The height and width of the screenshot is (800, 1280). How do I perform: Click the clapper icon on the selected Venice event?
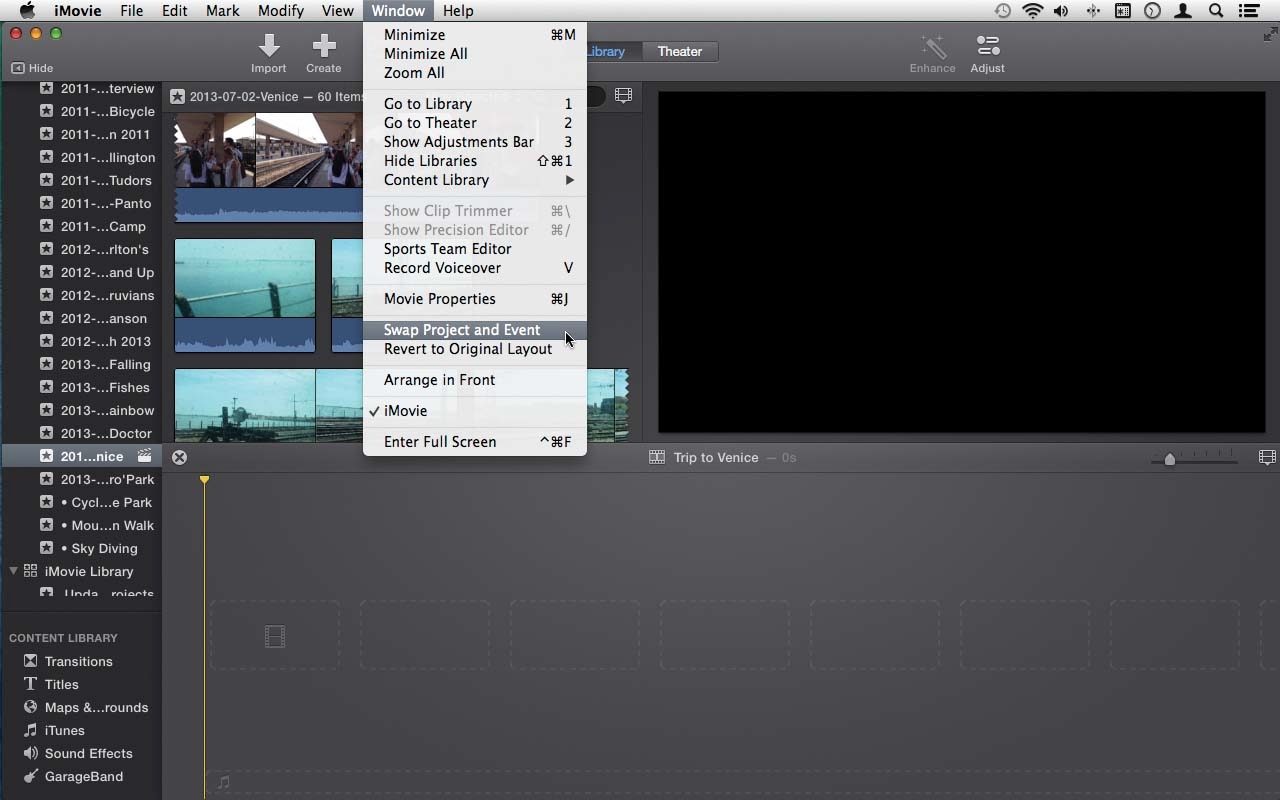click(145, 456)
